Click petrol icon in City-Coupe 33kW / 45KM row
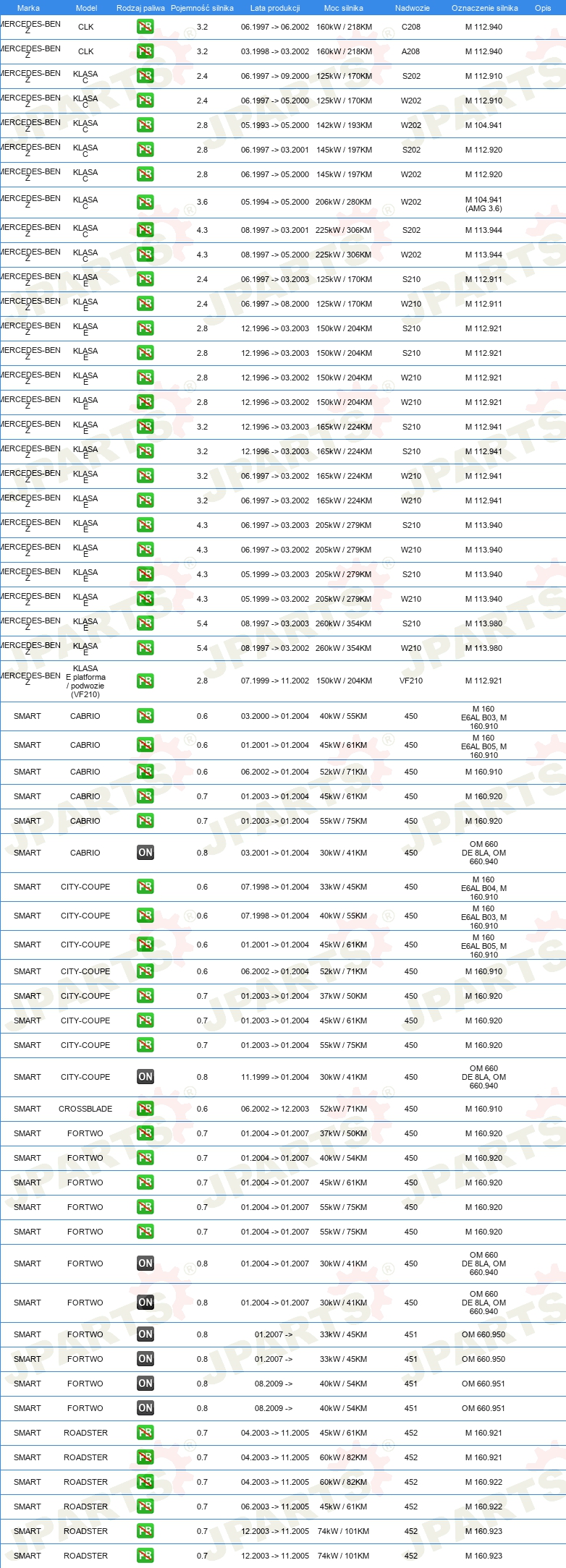 pos(145,887)
